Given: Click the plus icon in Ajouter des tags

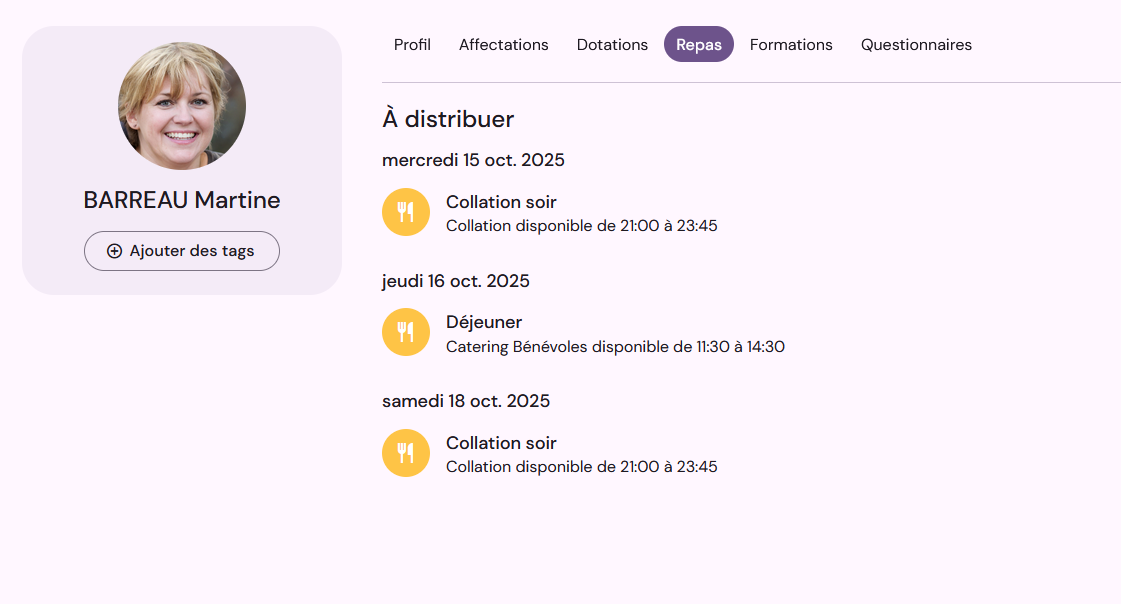Looking at the screenshot, I should point(114,251).
